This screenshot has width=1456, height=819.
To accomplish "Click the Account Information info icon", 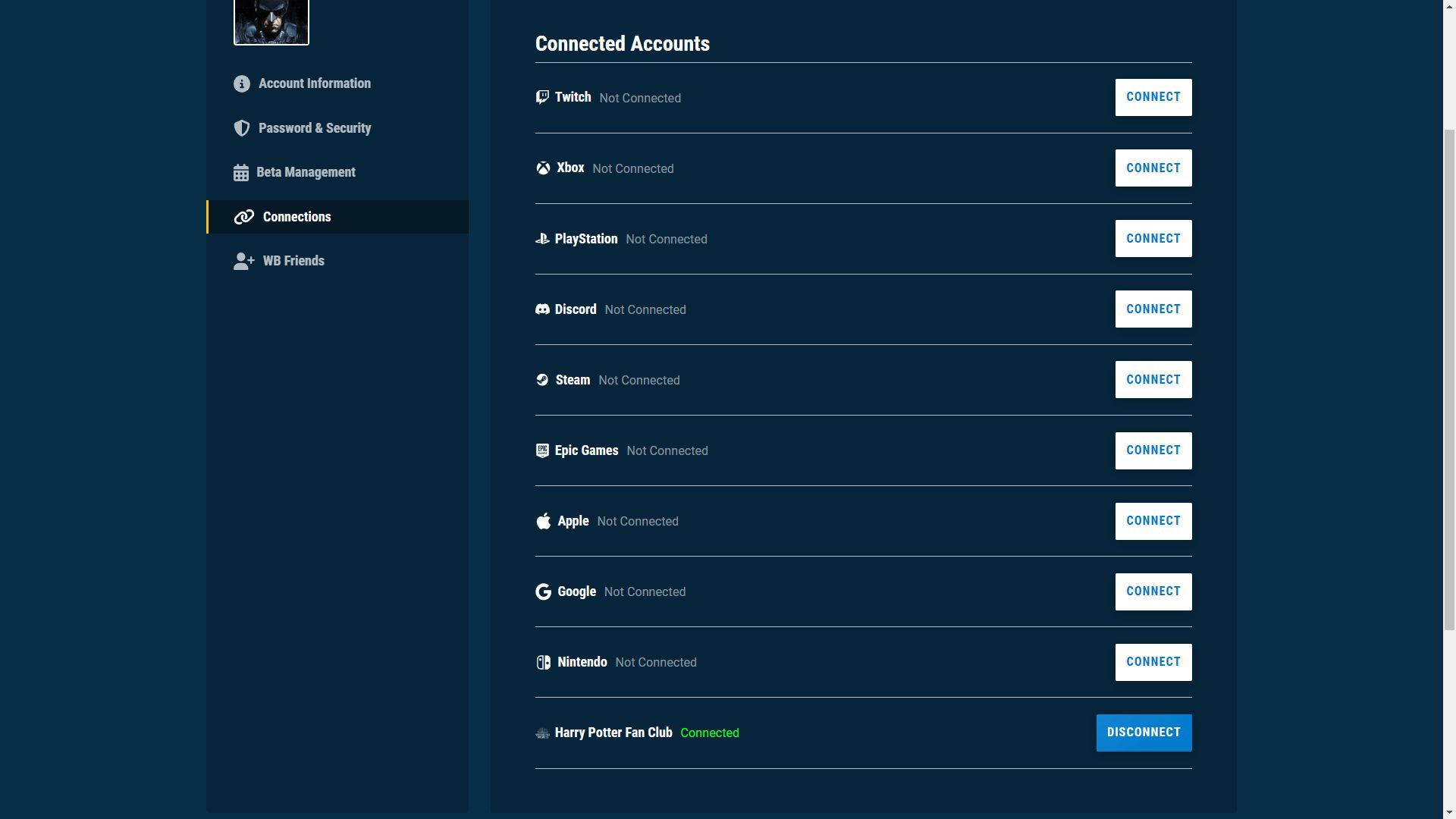I will point(242,83).
